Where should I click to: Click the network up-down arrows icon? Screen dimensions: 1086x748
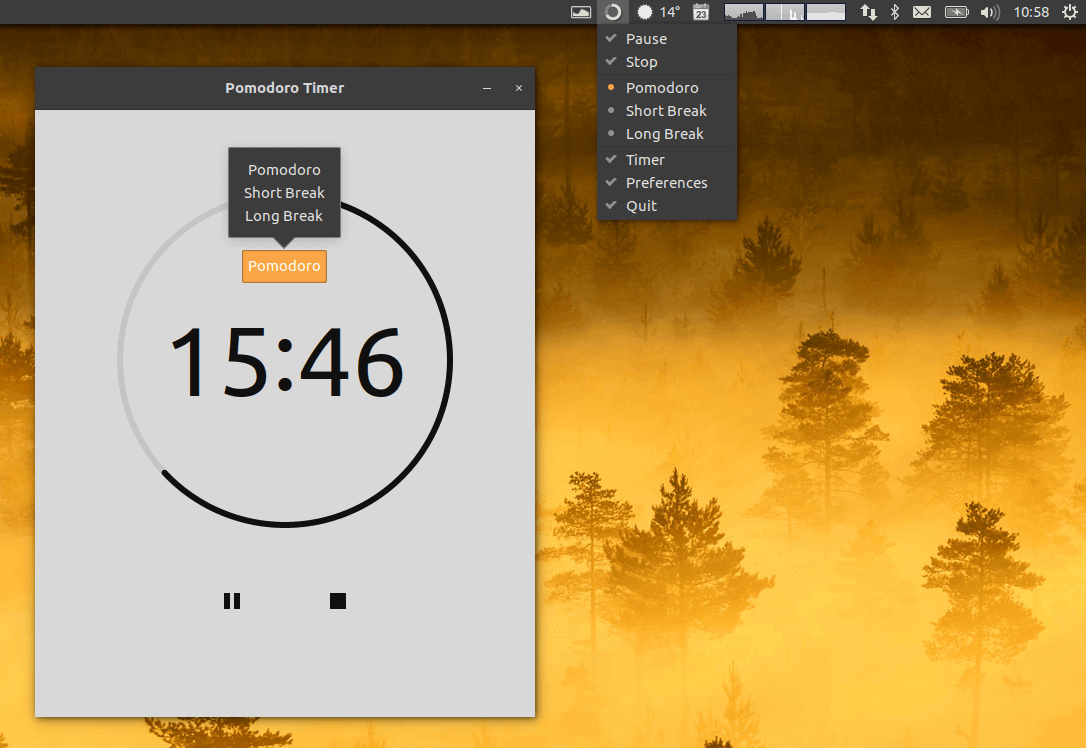[869, 12]
